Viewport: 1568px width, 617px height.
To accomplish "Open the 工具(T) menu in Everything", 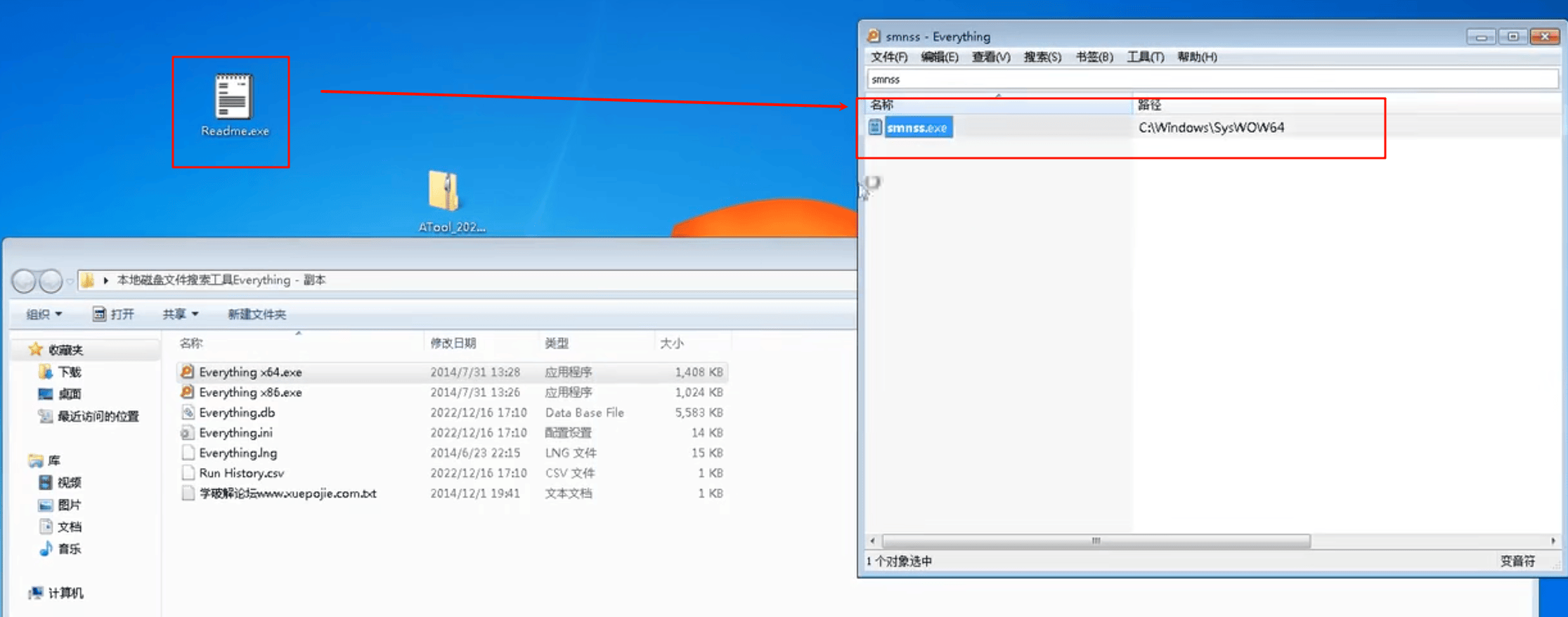I will pos(1146,57).
